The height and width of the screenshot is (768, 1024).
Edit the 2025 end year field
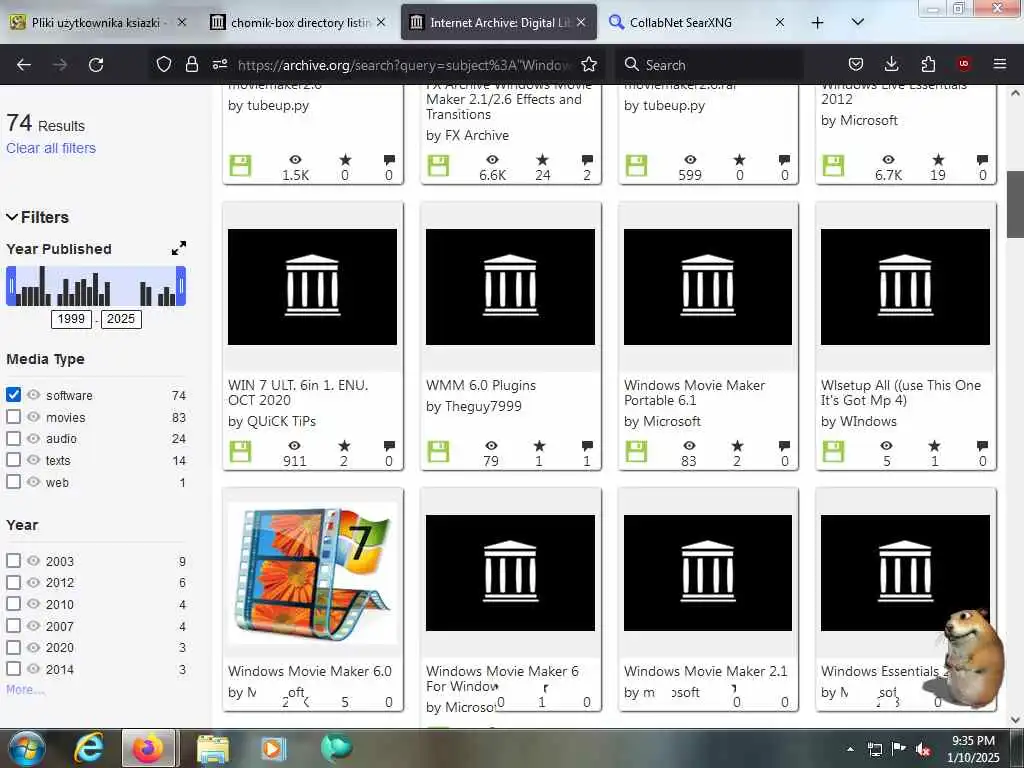tap(121, 319)
